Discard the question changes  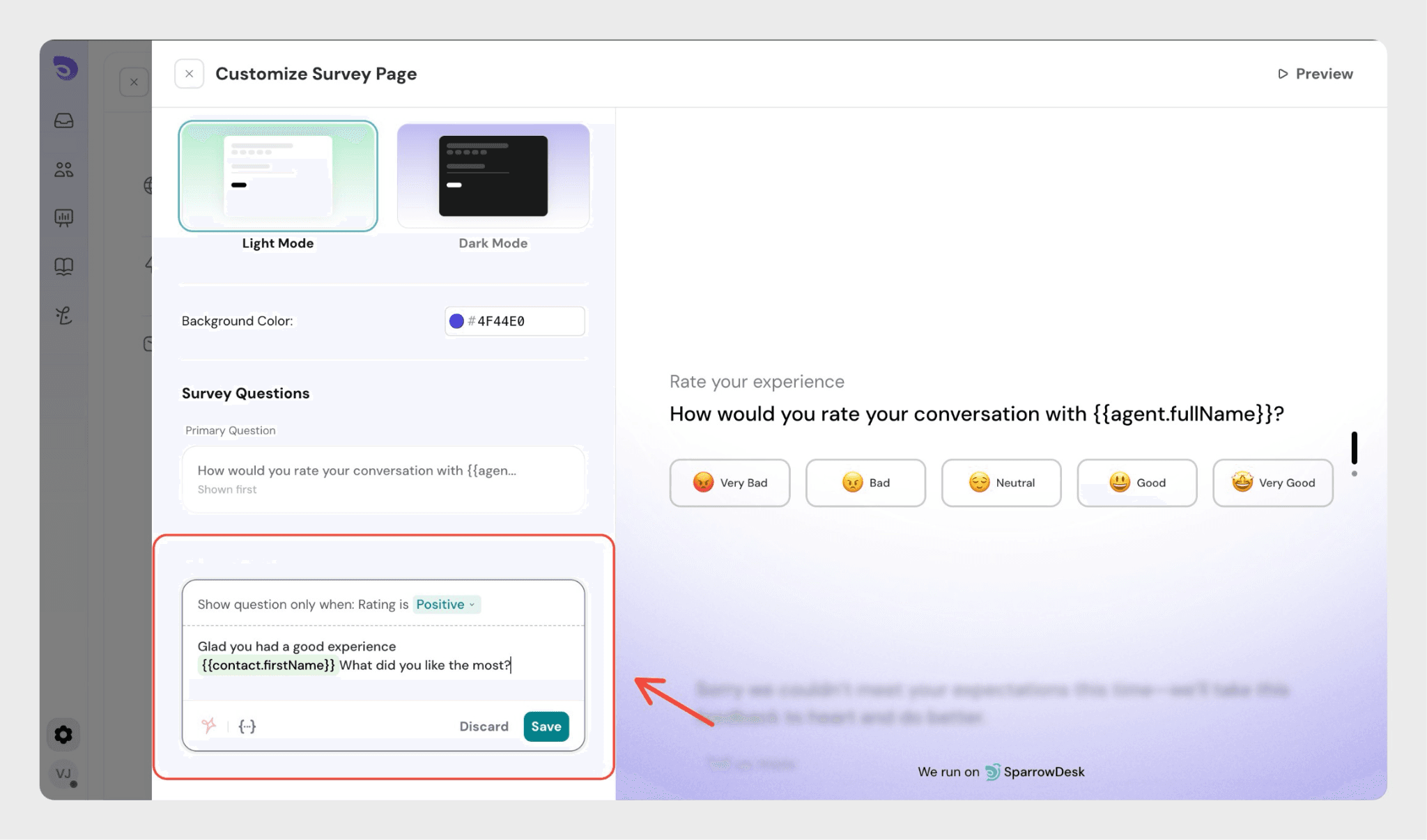(x=484, y=726)
